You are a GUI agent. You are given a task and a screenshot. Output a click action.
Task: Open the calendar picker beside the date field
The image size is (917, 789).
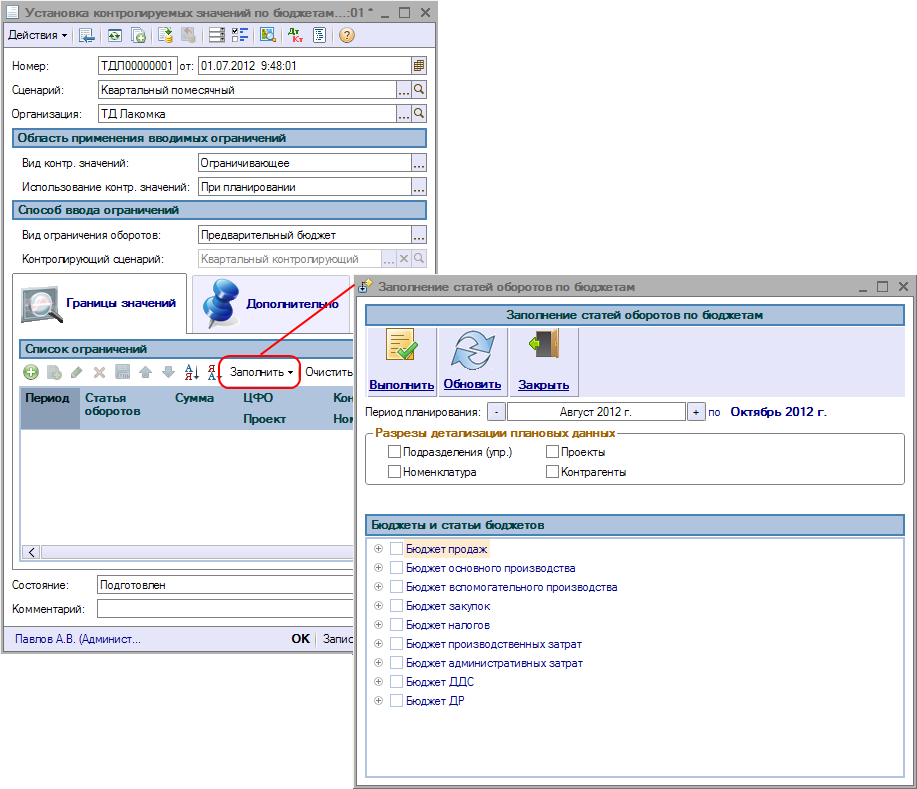click(420, 66)
